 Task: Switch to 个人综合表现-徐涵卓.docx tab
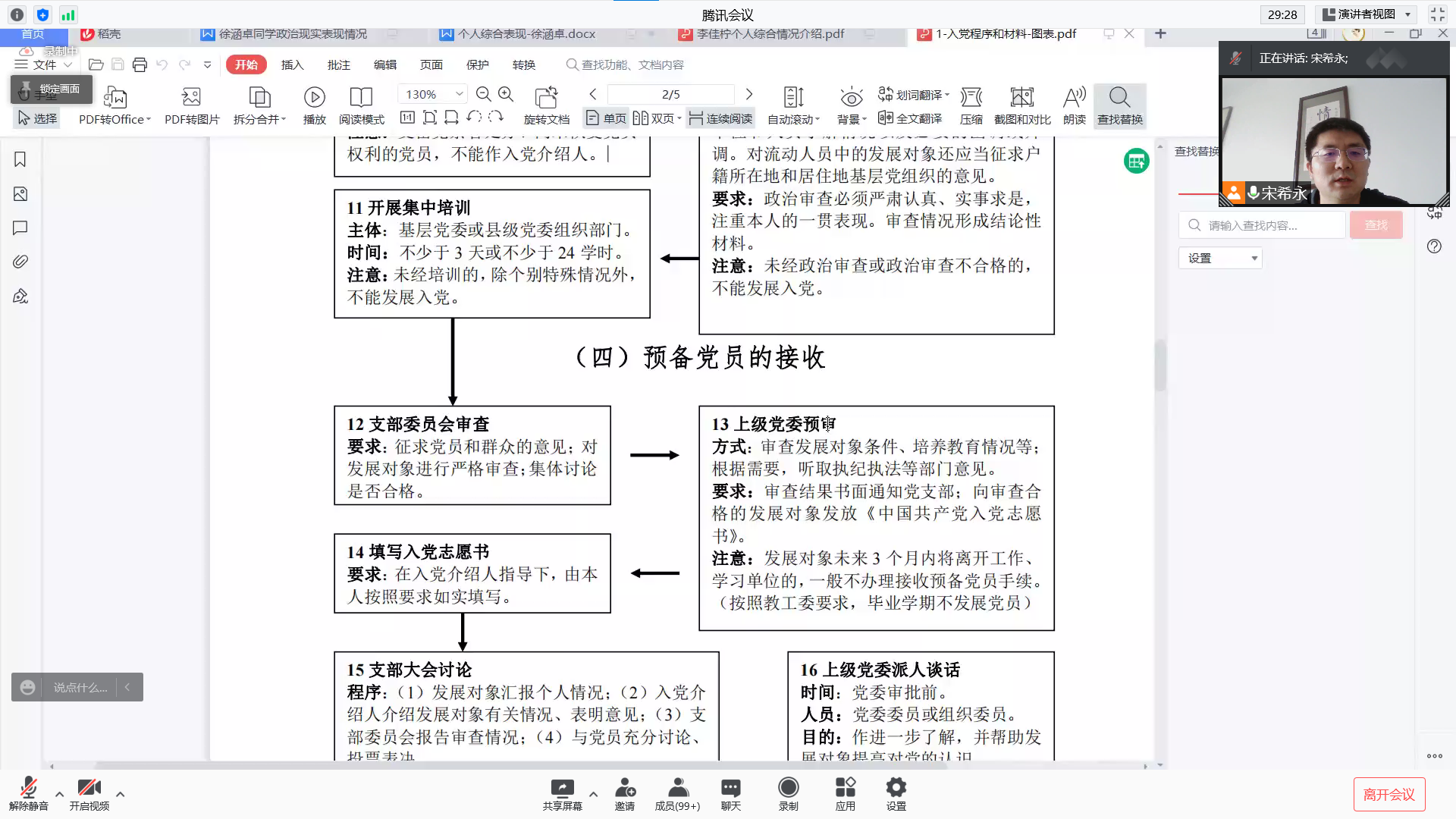tap(527, 34)
